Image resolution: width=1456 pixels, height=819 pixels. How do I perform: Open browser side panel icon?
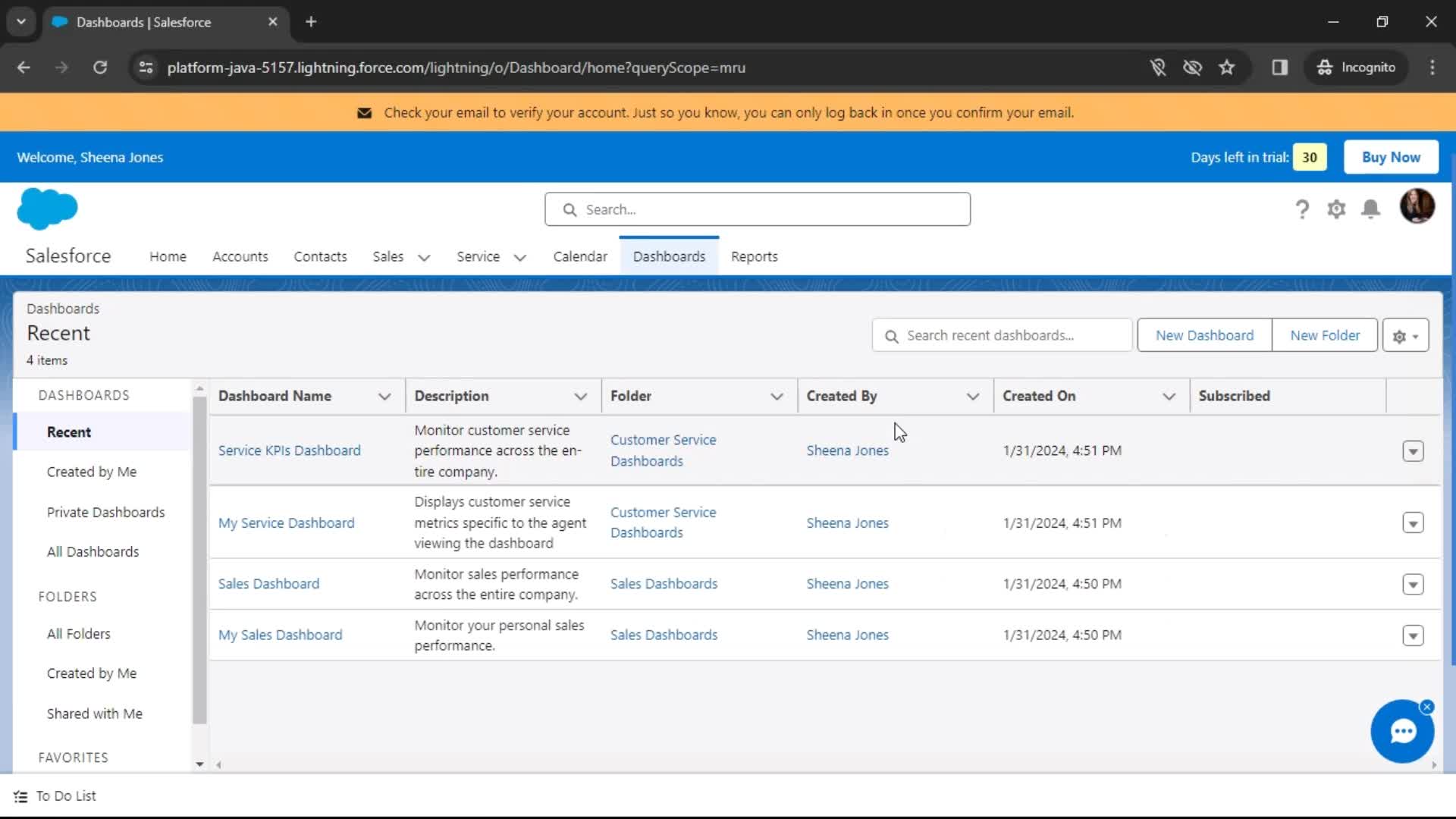(x=1280, y=67)
